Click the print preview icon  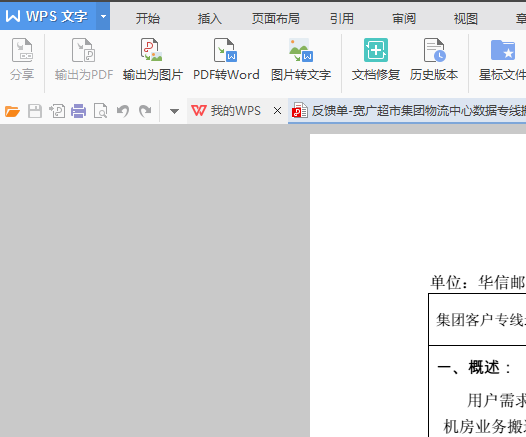(x=101, y=111)
